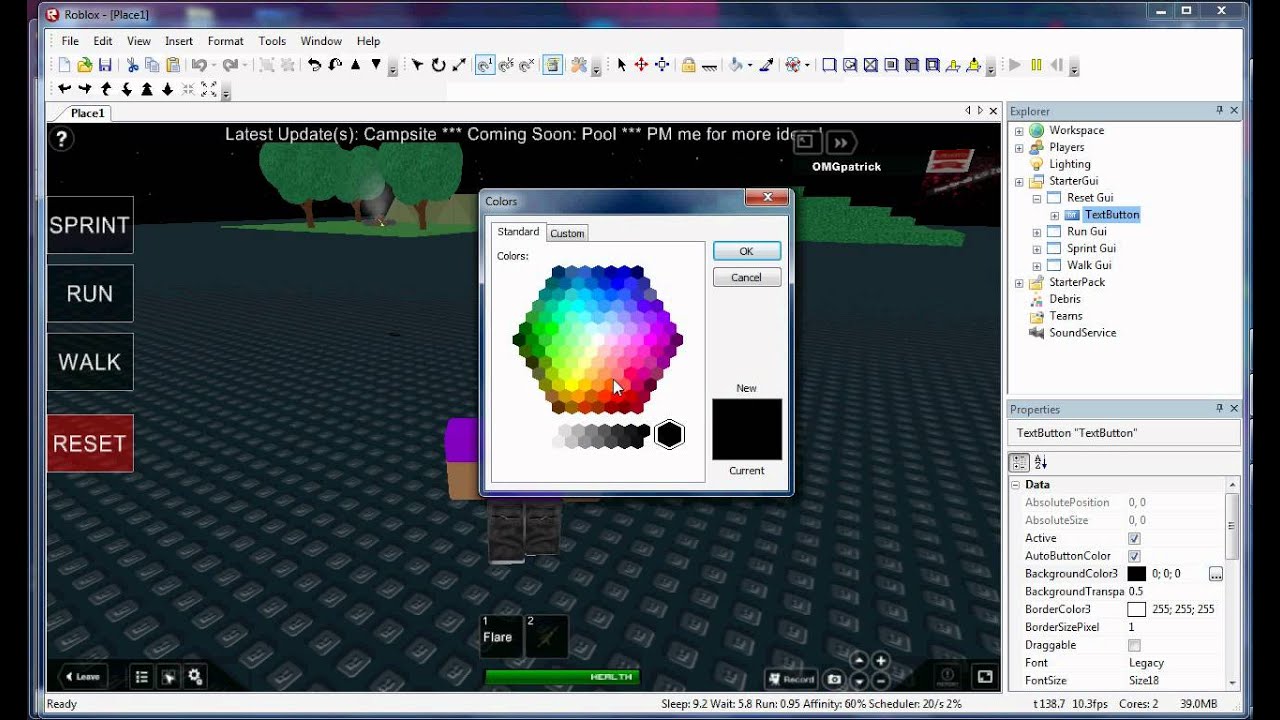
Task: Click the grayed Play triangle icon
Action: pos(1015,65)
